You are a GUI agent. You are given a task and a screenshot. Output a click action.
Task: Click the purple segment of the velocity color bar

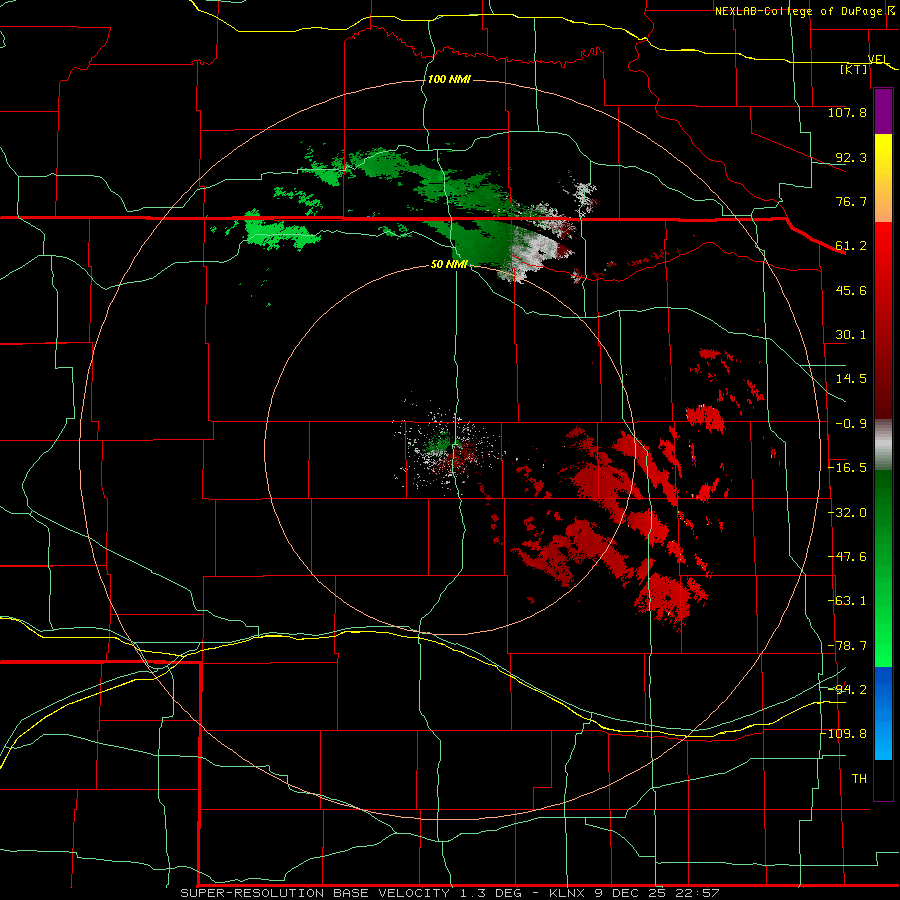point(883,112)
